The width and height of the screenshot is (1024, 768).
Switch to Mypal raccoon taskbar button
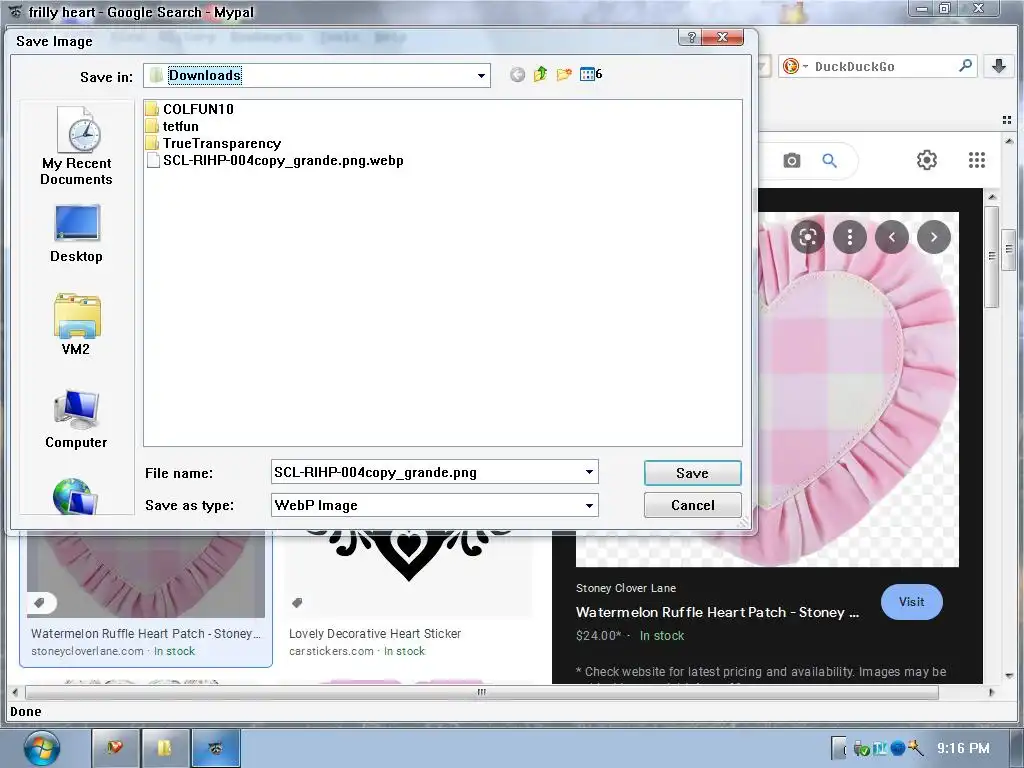tap(216, 748)
